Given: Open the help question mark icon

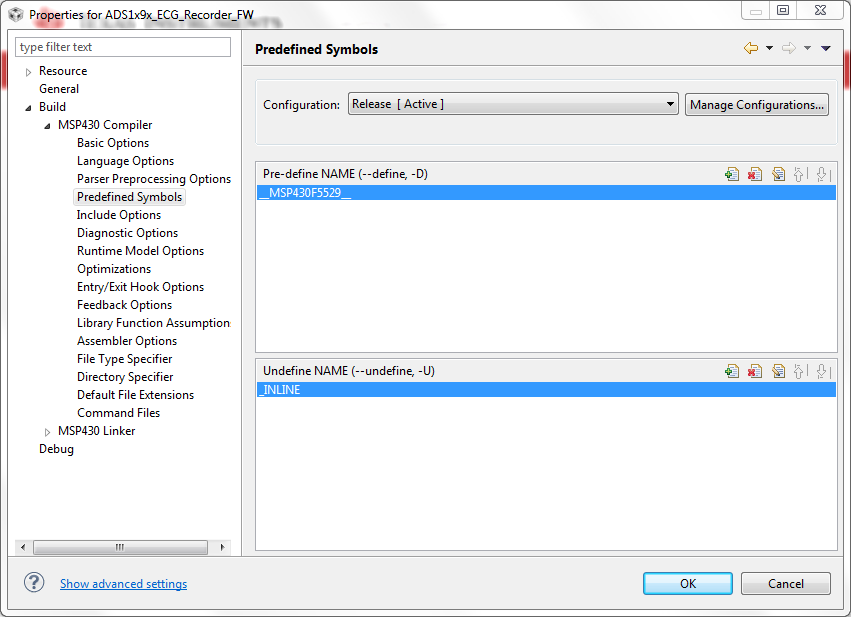Looking at the screenshot, I should (x=34, y=583).
